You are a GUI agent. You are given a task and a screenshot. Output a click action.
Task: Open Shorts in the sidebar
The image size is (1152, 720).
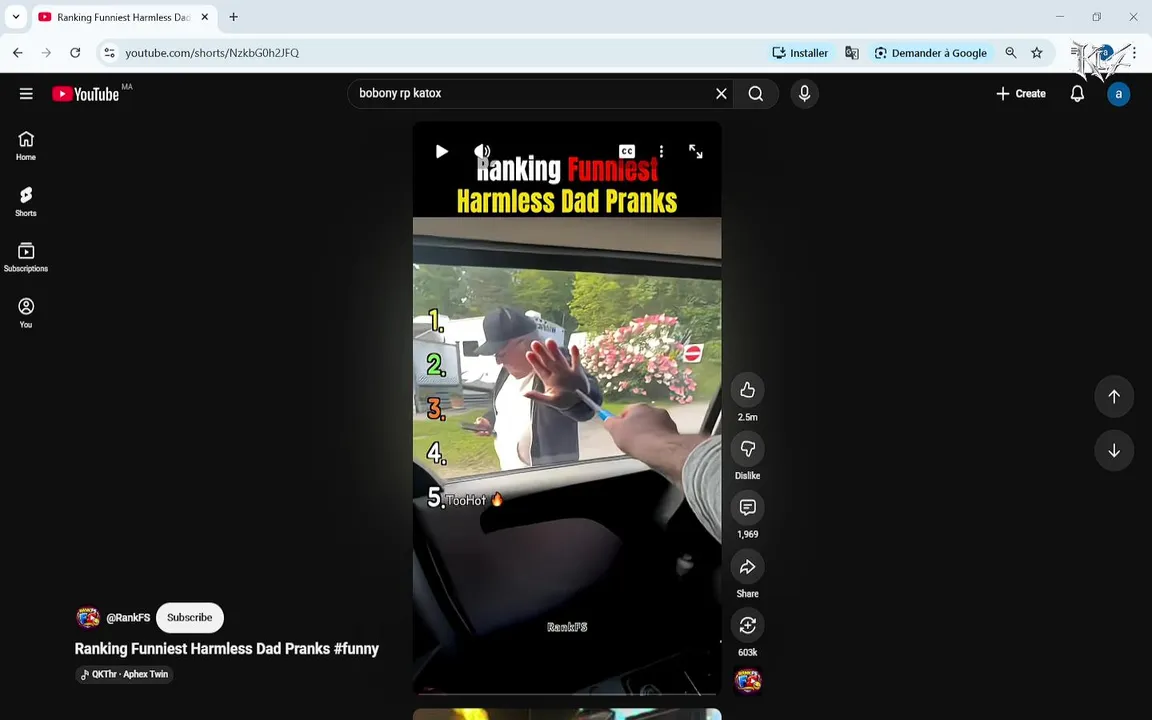click(x=26, y=201)
